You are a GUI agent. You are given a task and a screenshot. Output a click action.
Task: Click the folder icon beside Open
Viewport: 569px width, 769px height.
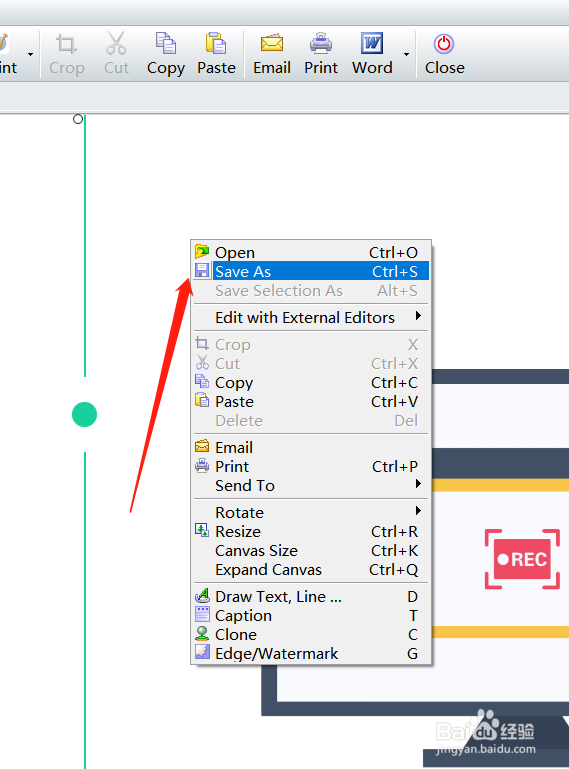(x=202, y=252)
